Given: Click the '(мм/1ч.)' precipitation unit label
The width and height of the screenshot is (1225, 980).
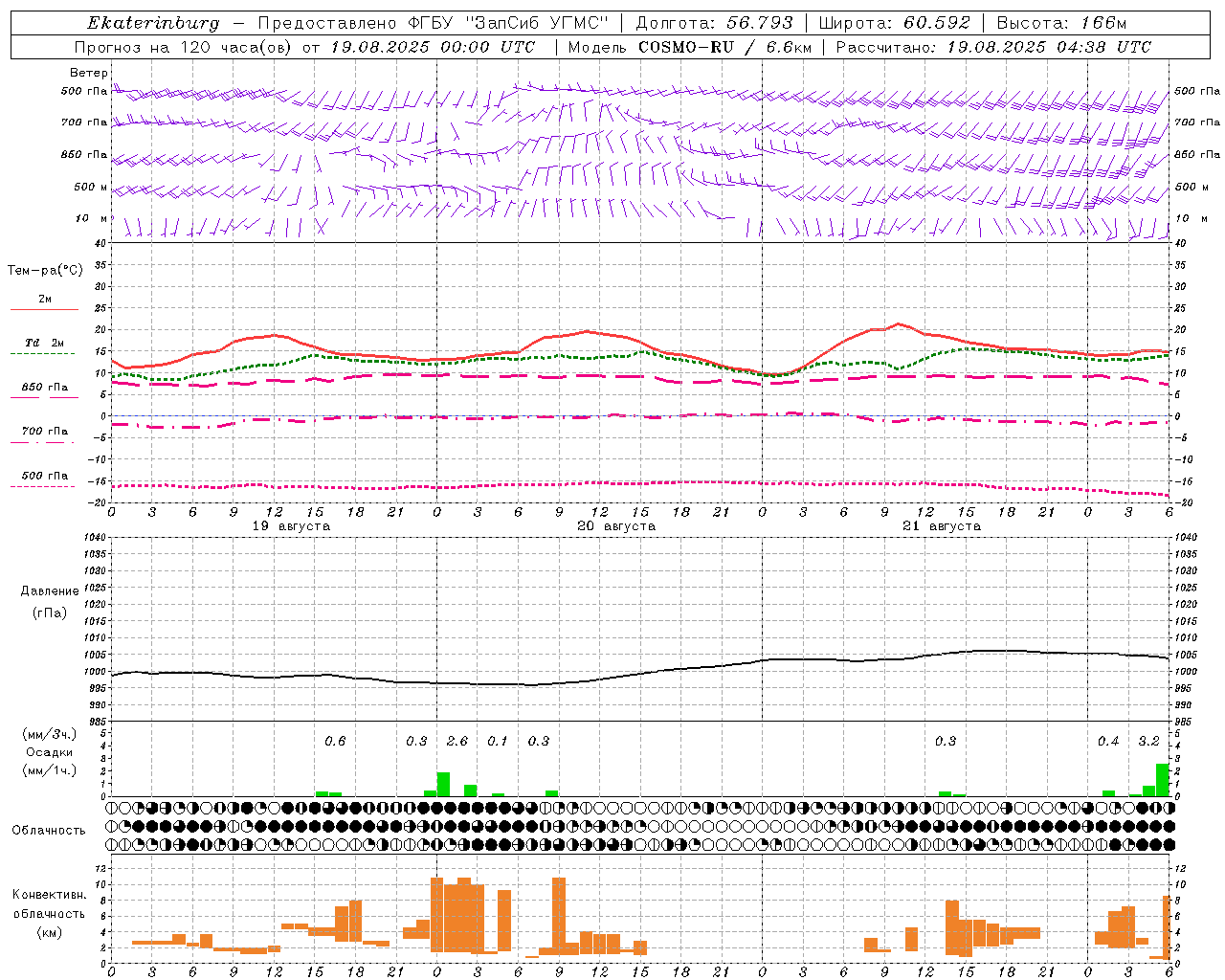Looking at the screenshot, I should tap(50, 770).
